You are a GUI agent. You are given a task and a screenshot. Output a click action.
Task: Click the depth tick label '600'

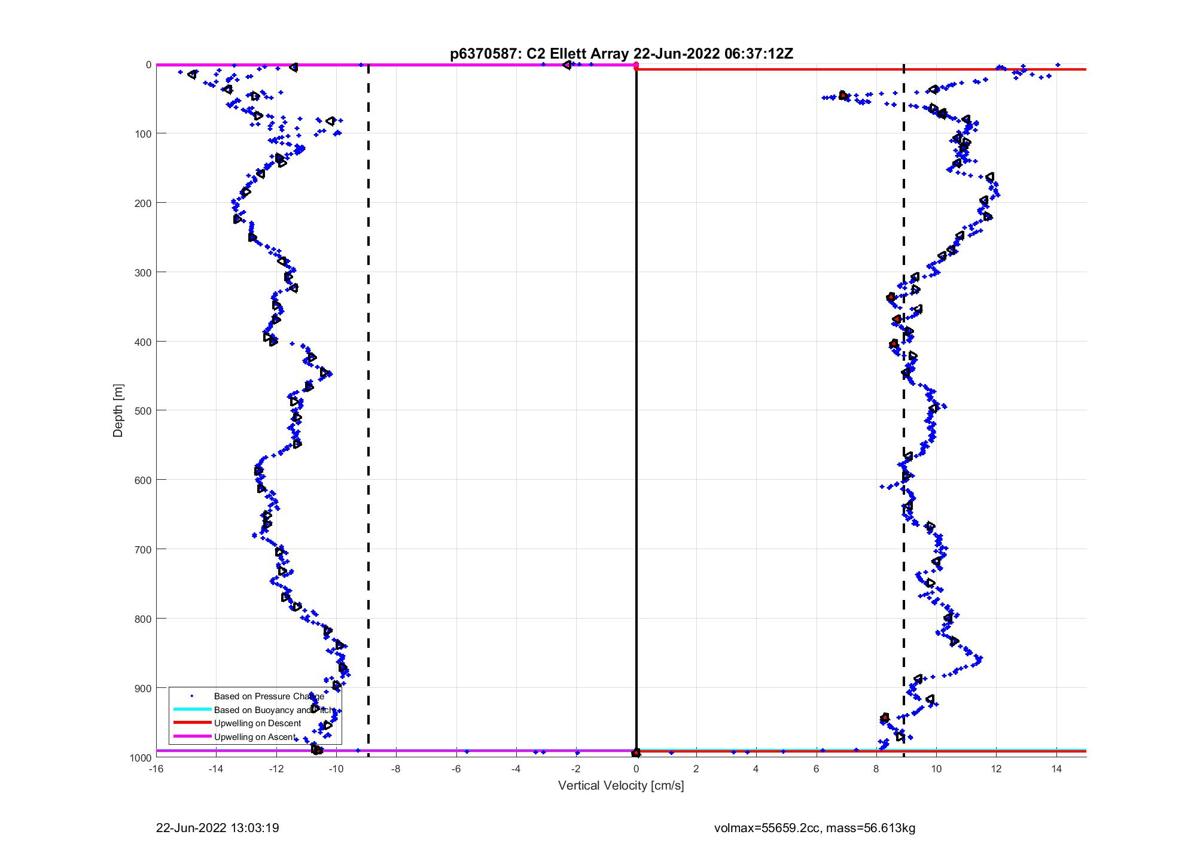coord(142,480)
